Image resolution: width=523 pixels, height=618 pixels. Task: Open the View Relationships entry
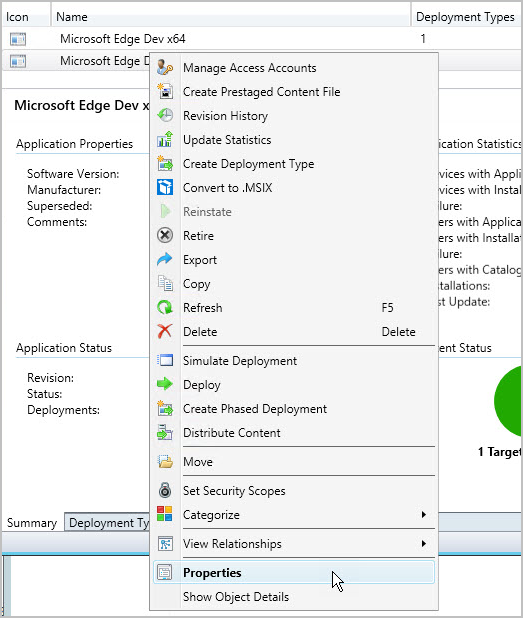(x=294, y=544)
